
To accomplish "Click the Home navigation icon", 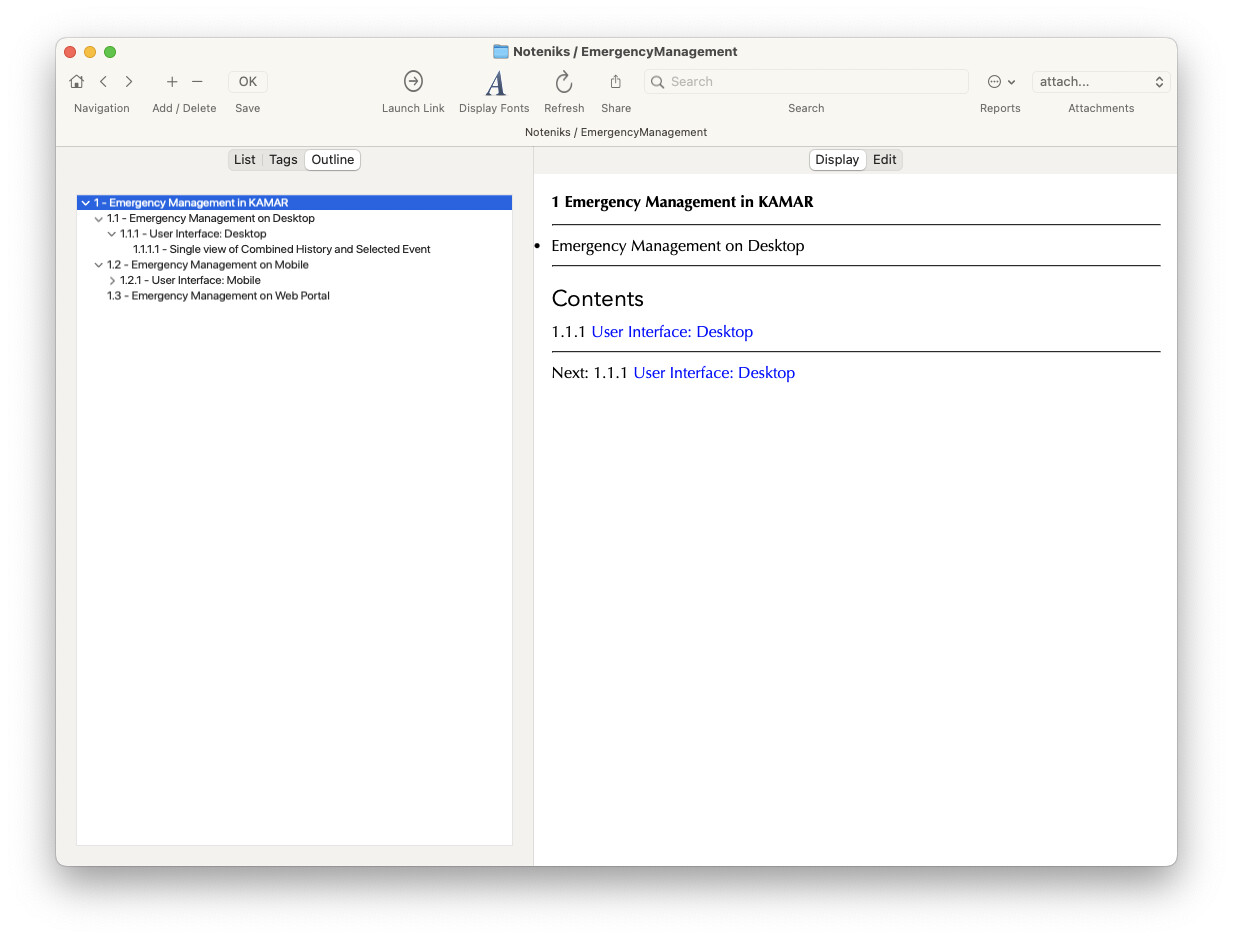I will coord(77,82).
